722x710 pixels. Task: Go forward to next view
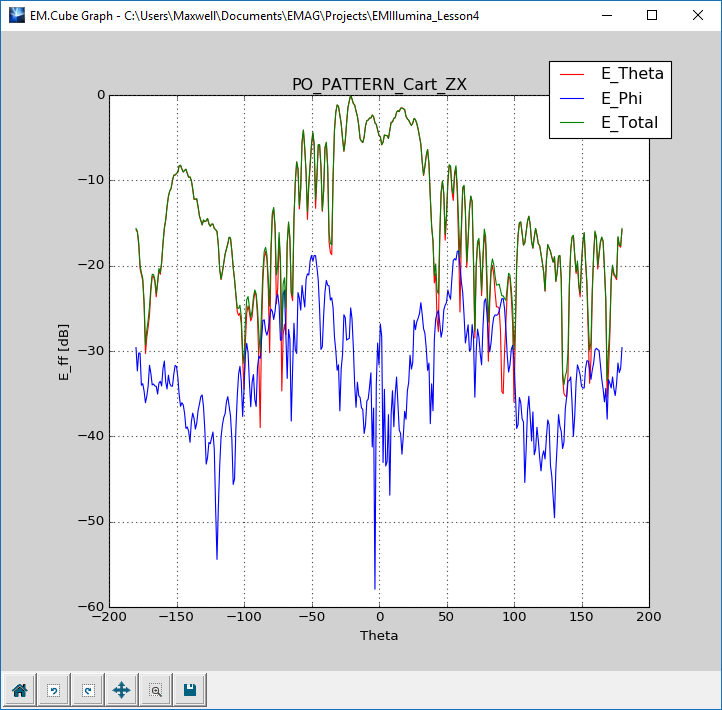pos(88,690)
